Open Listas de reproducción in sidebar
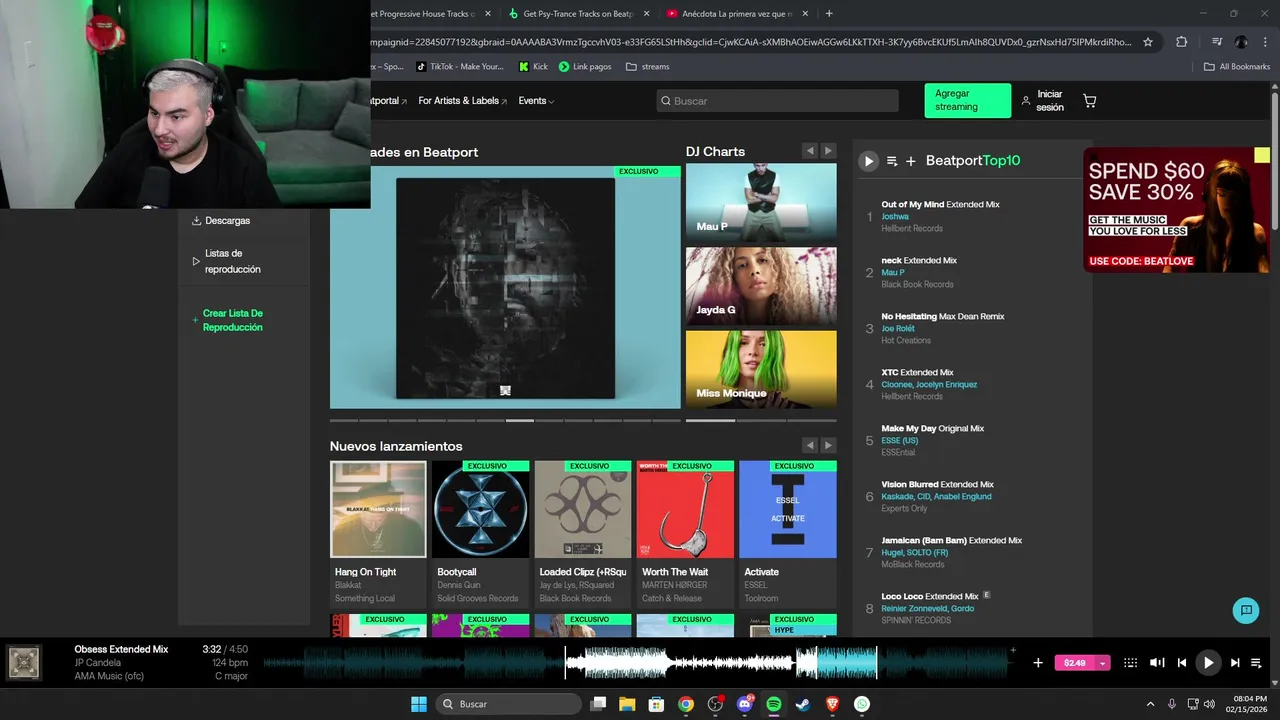 [x=226, y=261]
